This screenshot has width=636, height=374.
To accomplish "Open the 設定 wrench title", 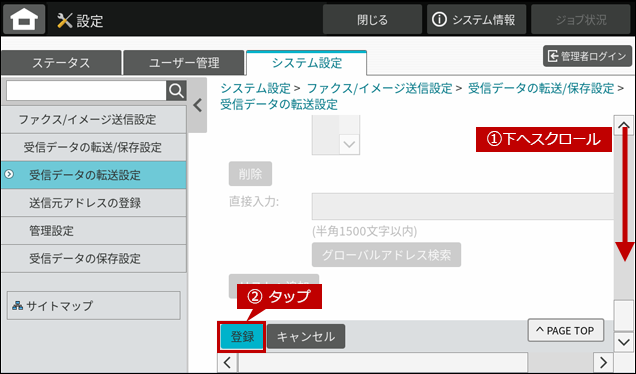I will point(80,20).
